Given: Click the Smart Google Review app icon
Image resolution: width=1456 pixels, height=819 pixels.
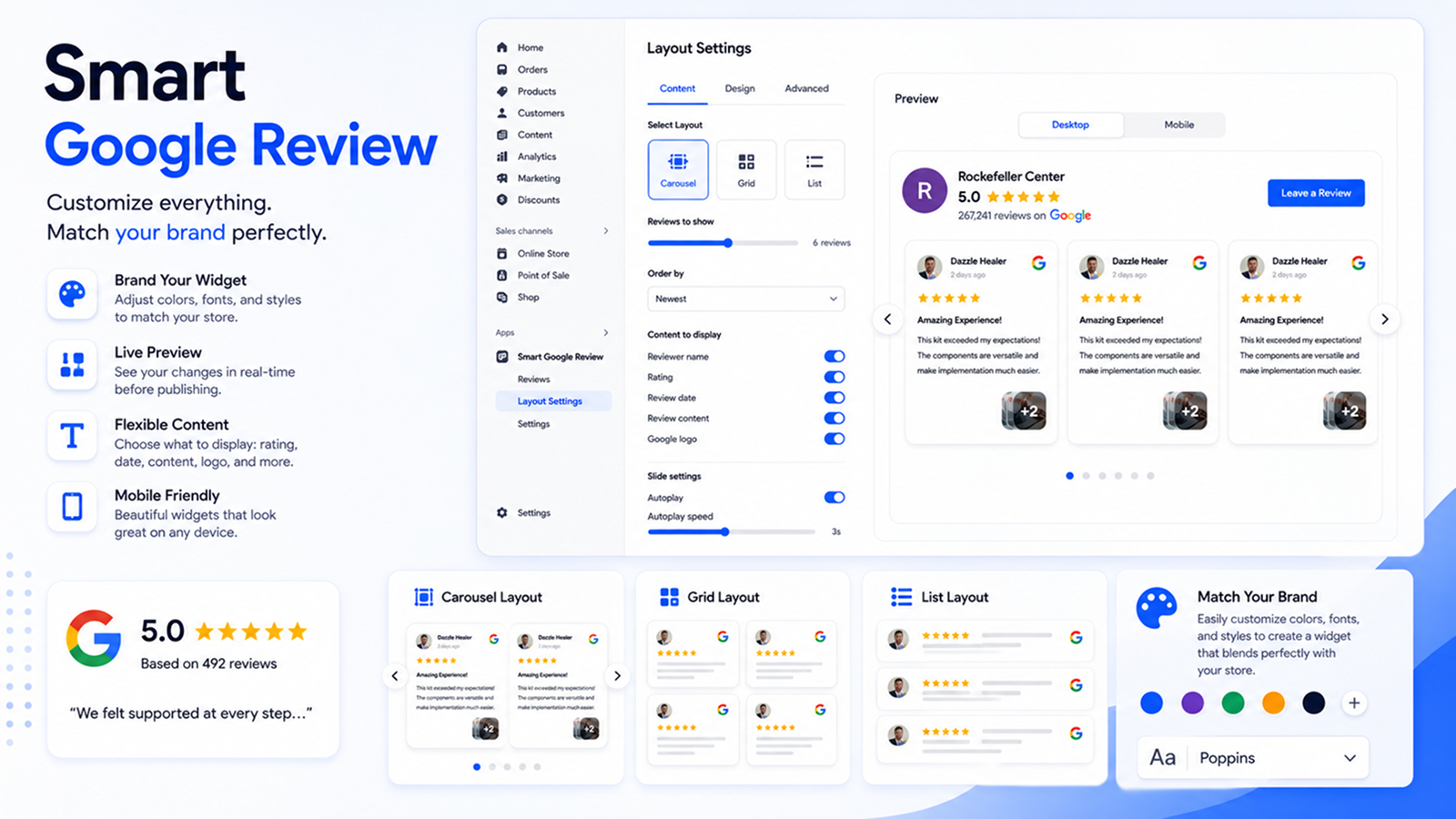Looking at the screenshot, I should 501,357.
